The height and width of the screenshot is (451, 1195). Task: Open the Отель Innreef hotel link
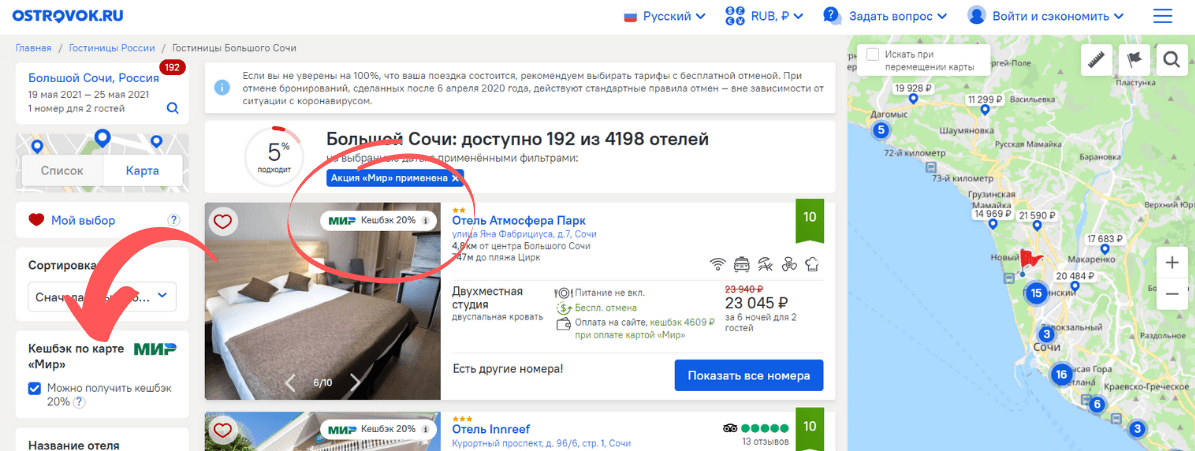click(490, 429)
